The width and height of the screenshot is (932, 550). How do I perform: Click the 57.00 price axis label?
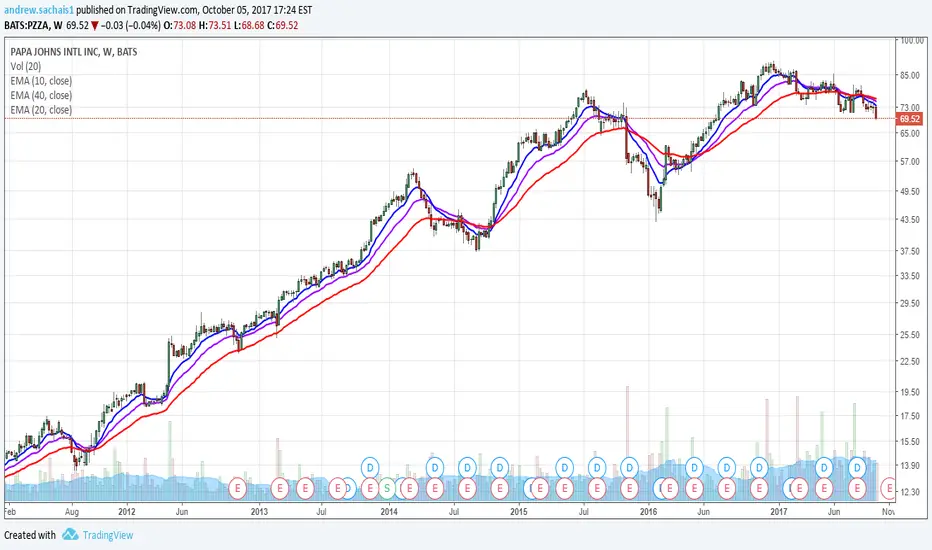[910, 162]
